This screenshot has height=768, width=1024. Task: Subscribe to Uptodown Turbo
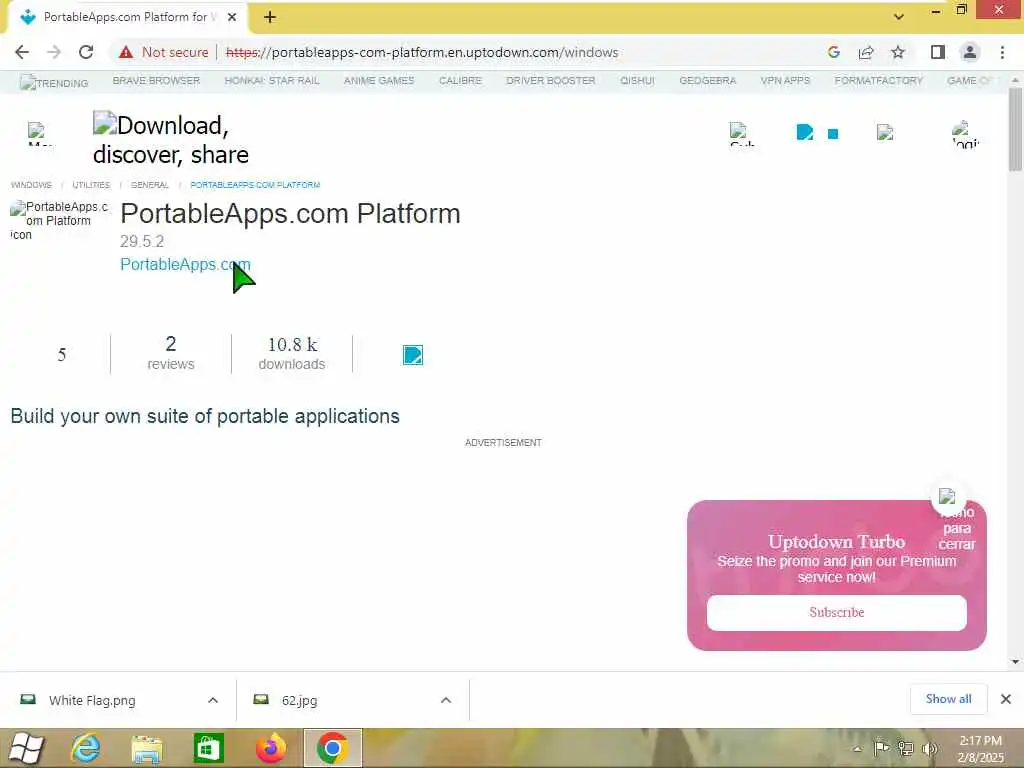[837, 613]
